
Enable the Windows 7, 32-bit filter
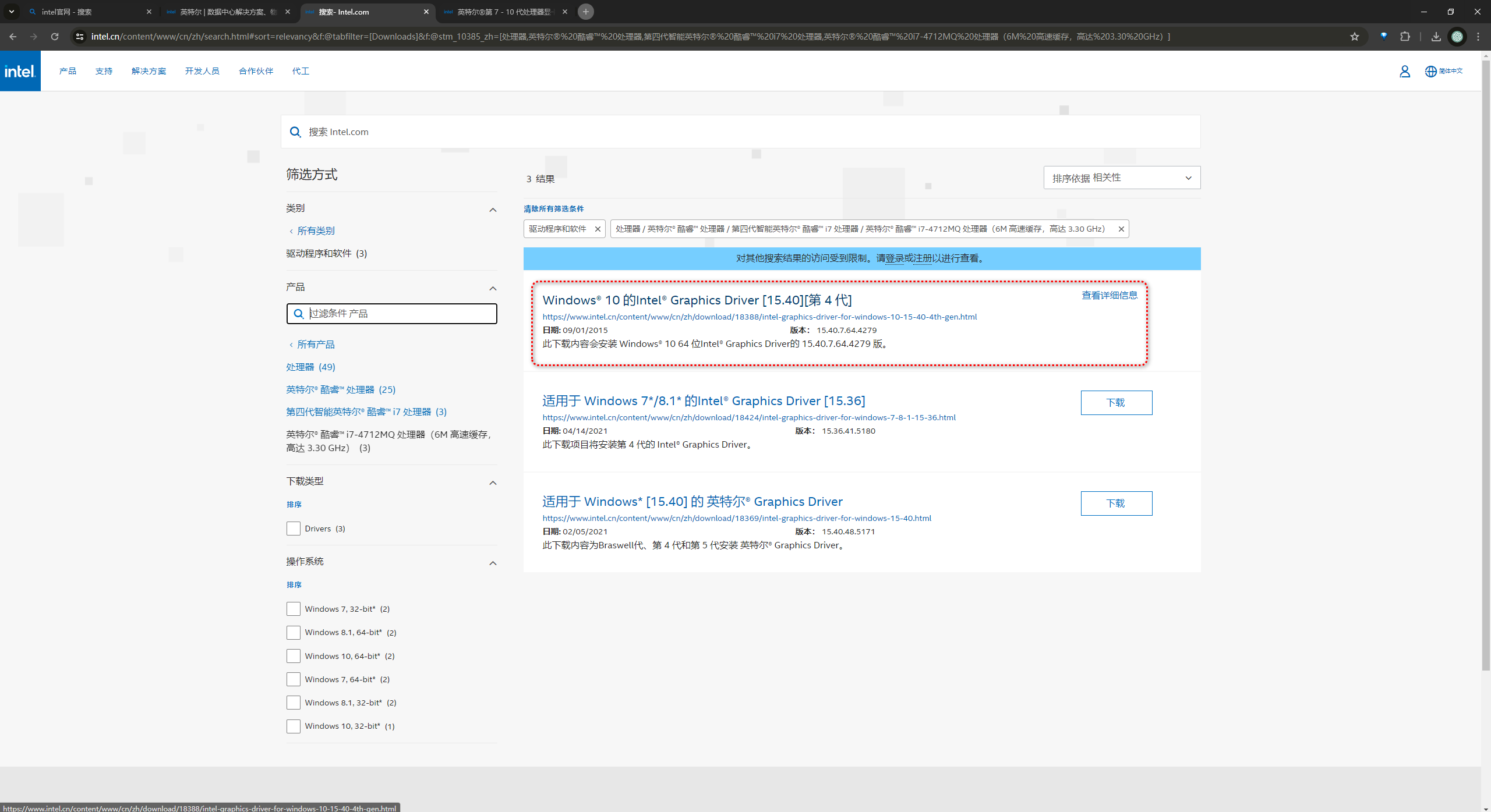(294, 609)
